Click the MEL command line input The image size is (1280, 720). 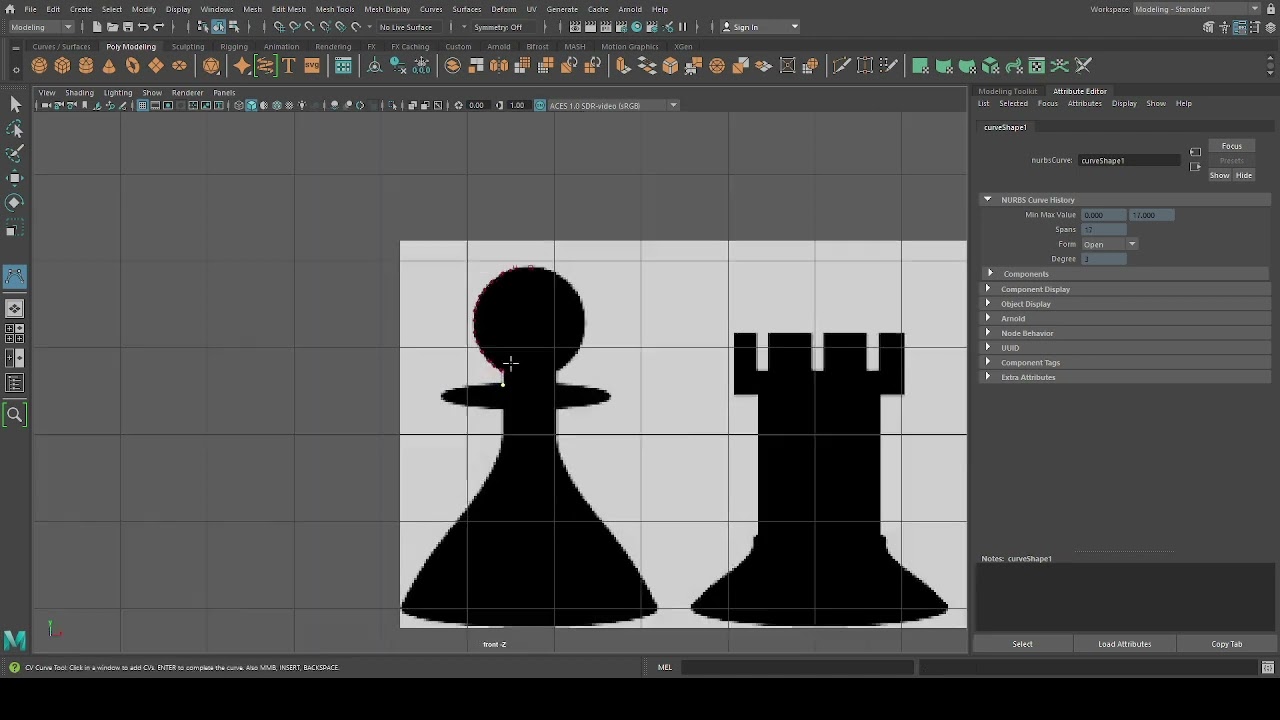coord(799,667)
